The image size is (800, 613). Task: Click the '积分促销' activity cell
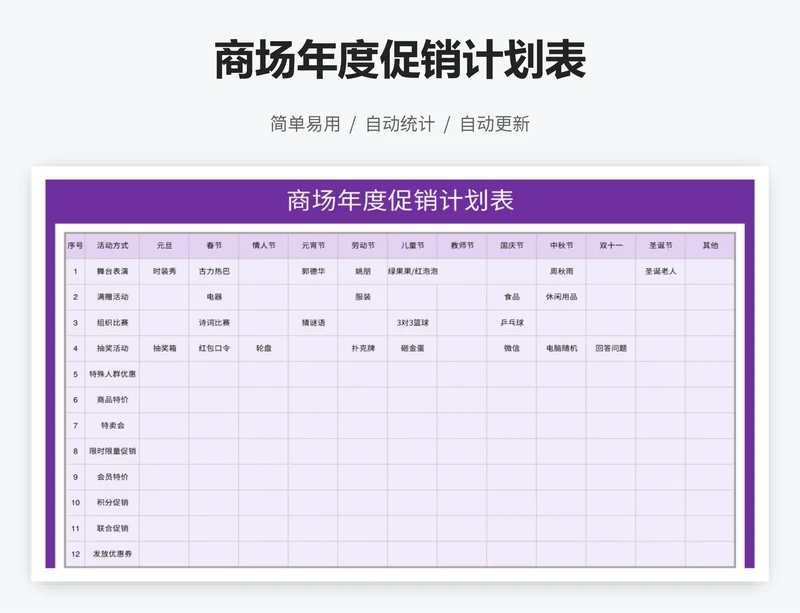pyautogui.click(x=112, y=503)
